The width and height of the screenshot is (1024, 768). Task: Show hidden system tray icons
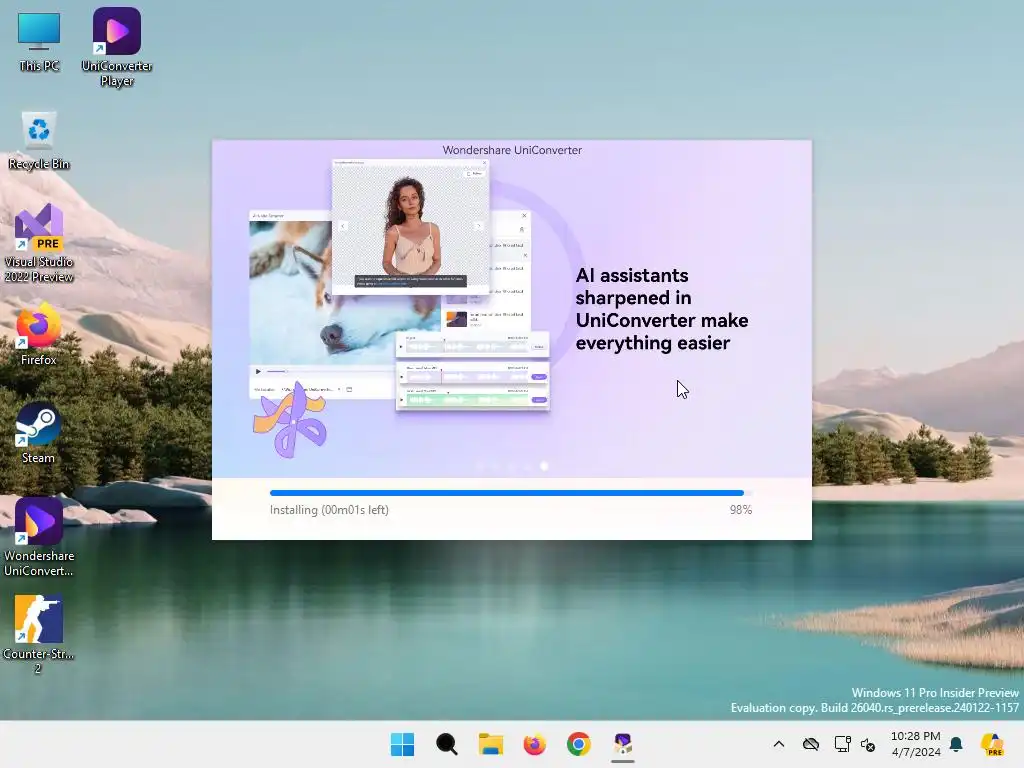click(x=778, y=744)
